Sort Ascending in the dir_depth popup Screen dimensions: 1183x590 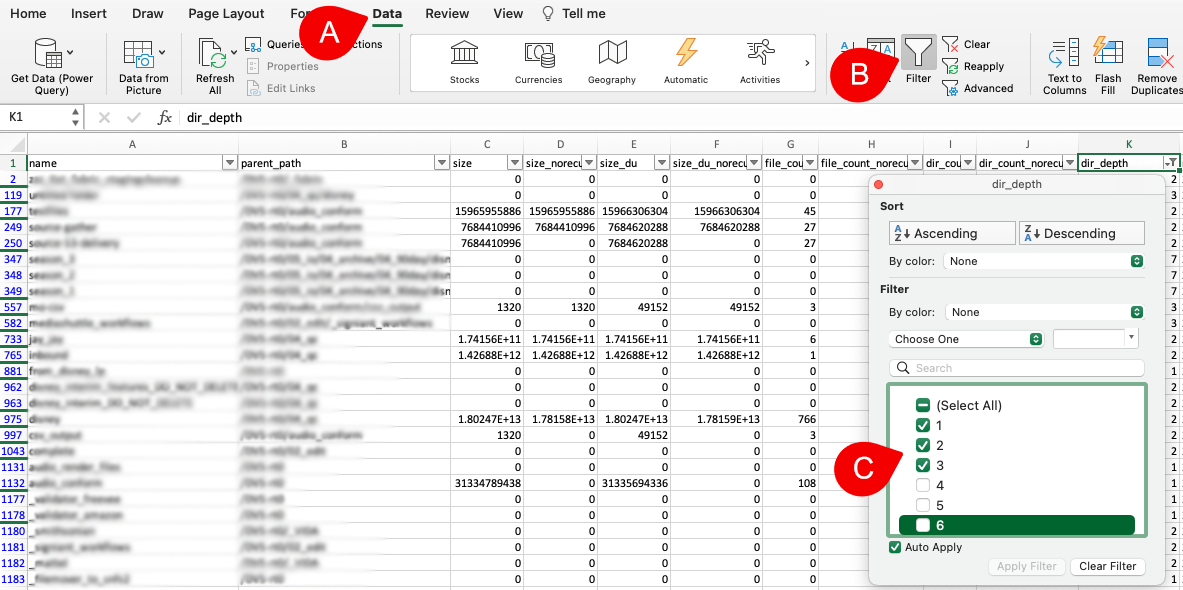click(950, 232)
